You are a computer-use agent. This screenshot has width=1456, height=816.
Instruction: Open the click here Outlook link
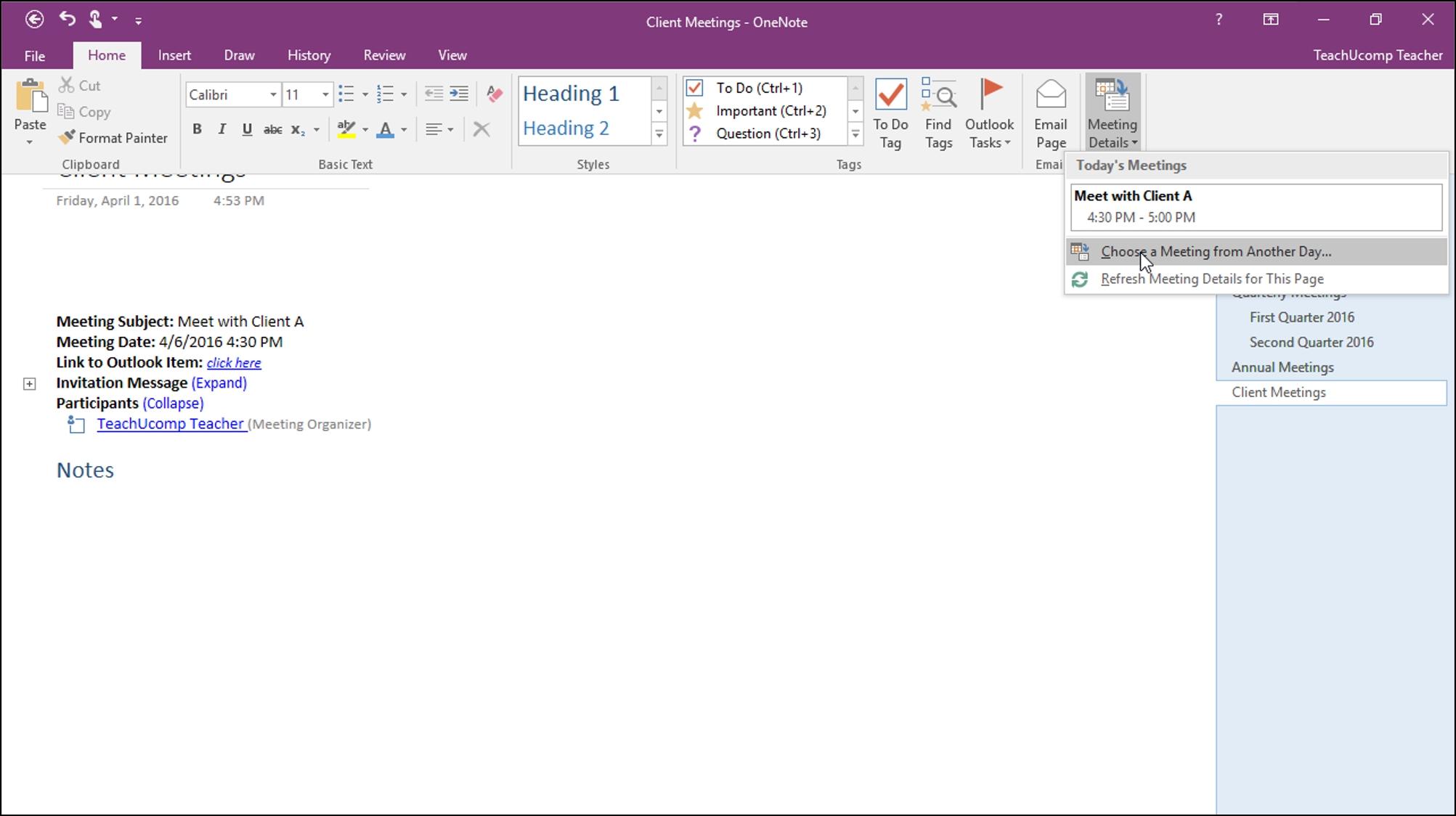233,362
